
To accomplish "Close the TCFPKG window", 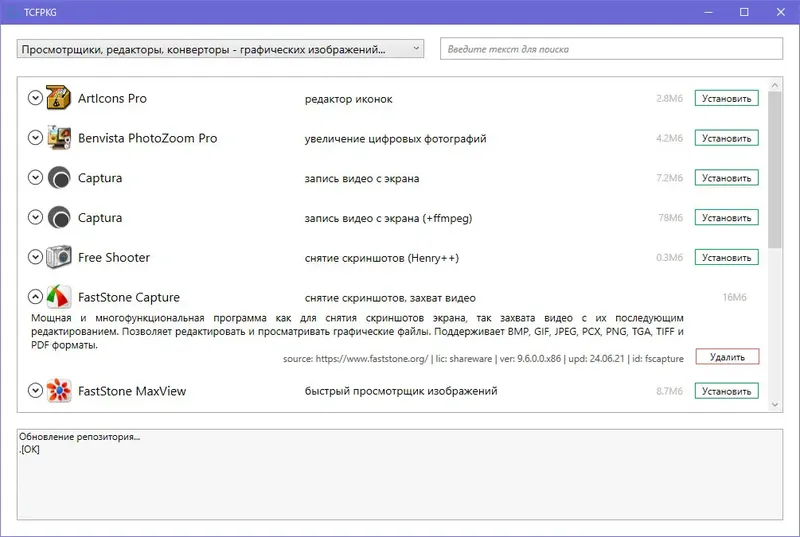I will tap(781, 12).
